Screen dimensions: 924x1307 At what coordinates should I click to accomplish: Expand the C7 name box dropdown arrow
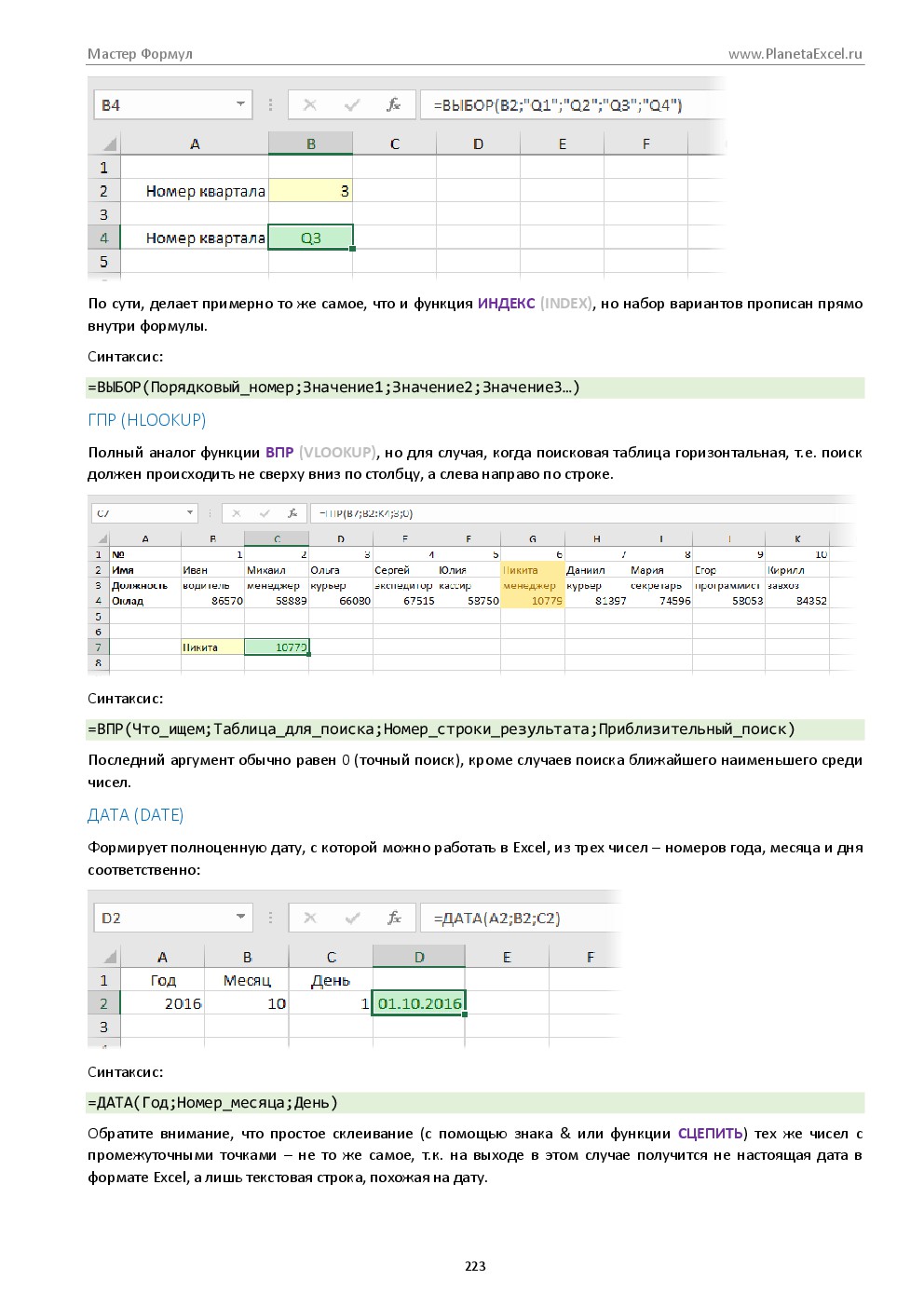[190, 512]
